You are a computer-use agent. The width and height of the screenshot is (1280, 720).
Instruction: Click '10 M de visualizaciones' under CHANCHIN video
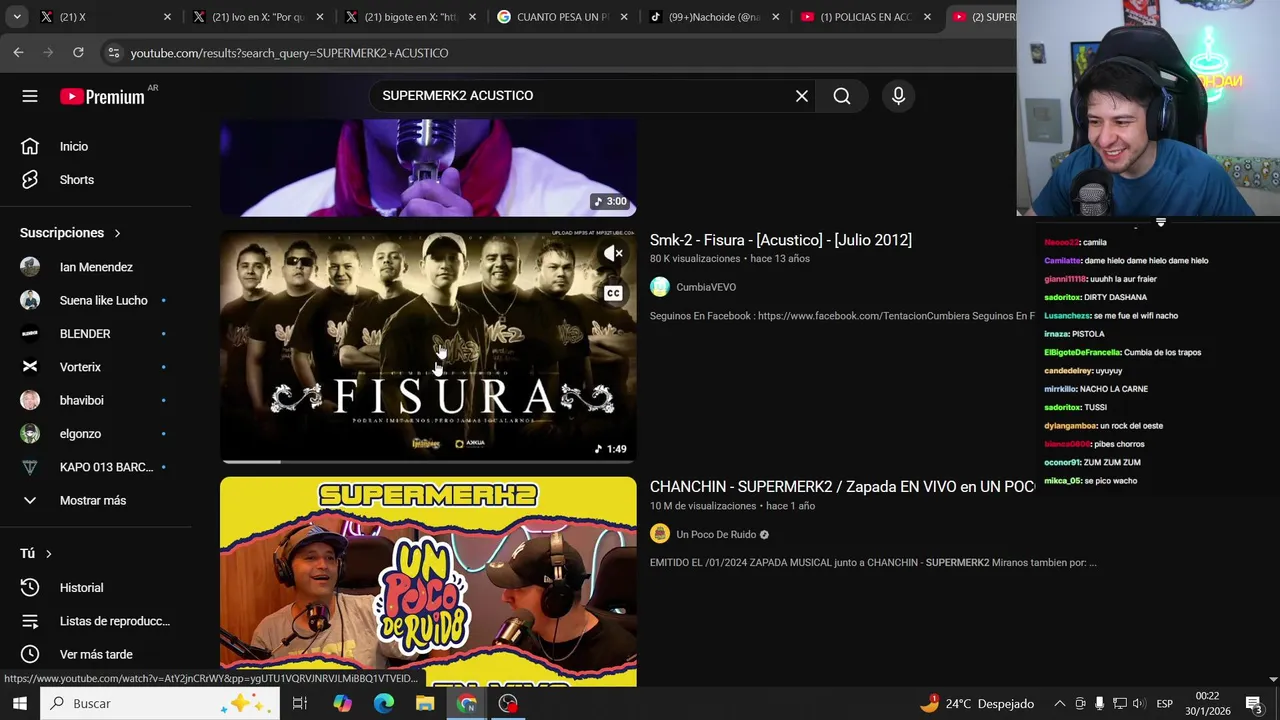tap(705, 506)
